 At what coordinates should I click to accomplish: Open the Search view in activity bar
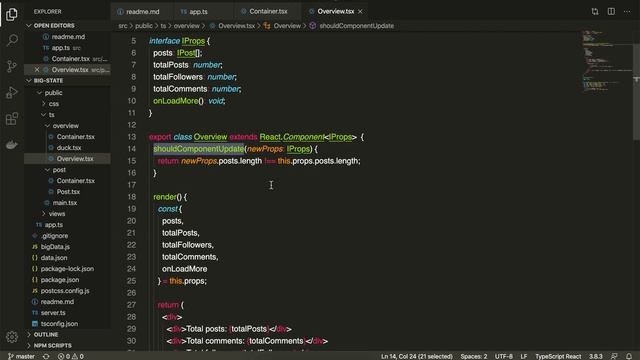pyautogui.click(x=12, y=40)
